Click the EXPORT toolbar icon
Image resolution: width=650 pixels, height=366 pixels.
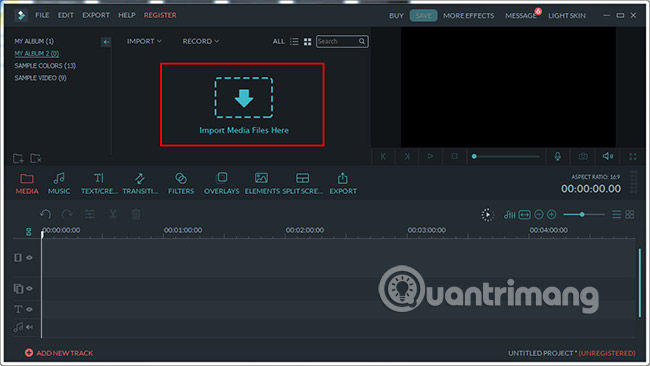coord(343,184)
